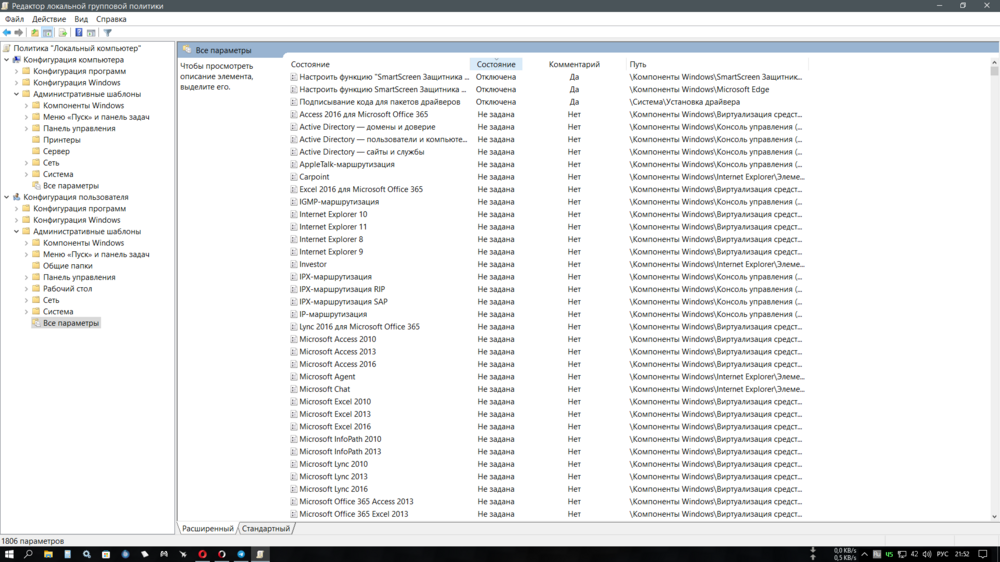
Task: Click the policy icon beside Microsoft Agent
Action: click(294, 376)
